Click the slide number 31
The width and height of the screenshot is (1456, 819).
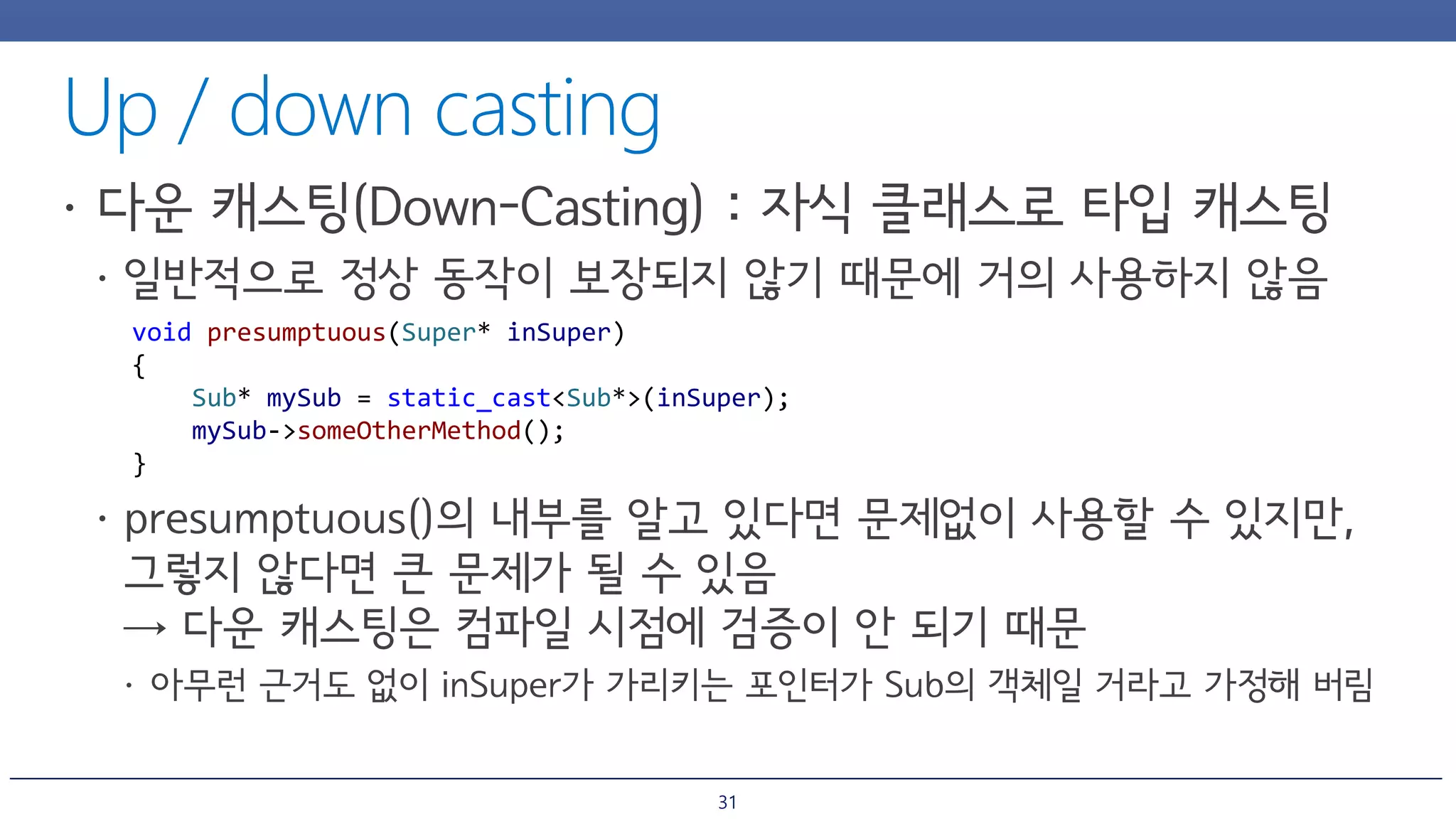pyautogui.click(x=727, y=802)
